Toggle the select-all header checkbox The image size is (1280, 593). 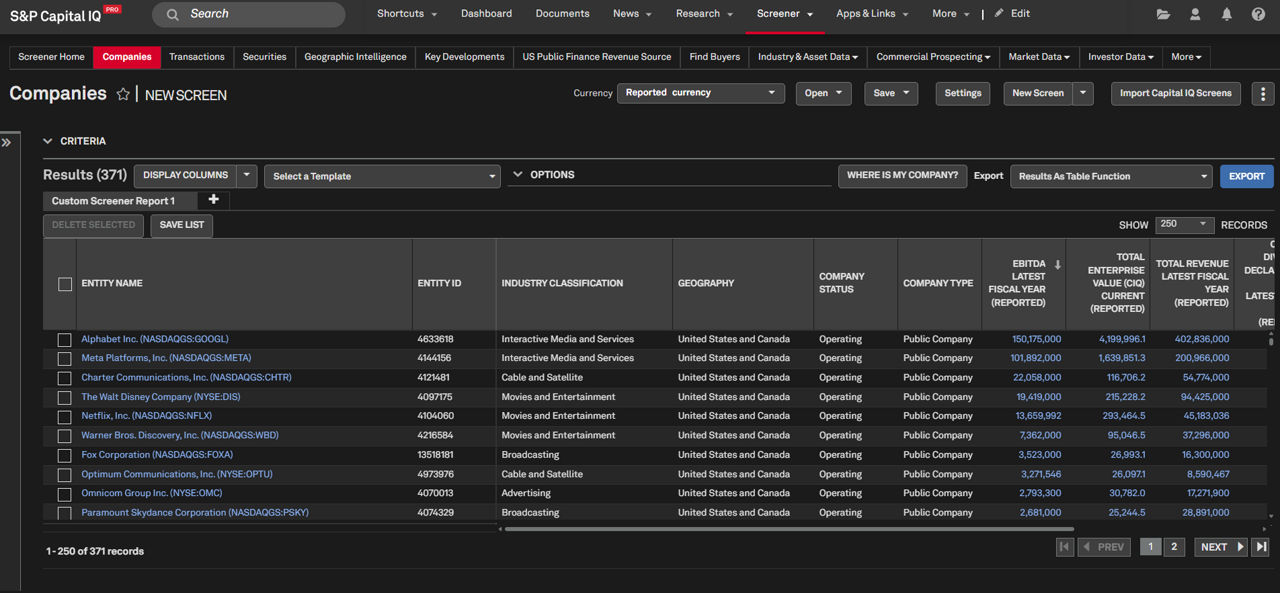(x=65, y=284)
